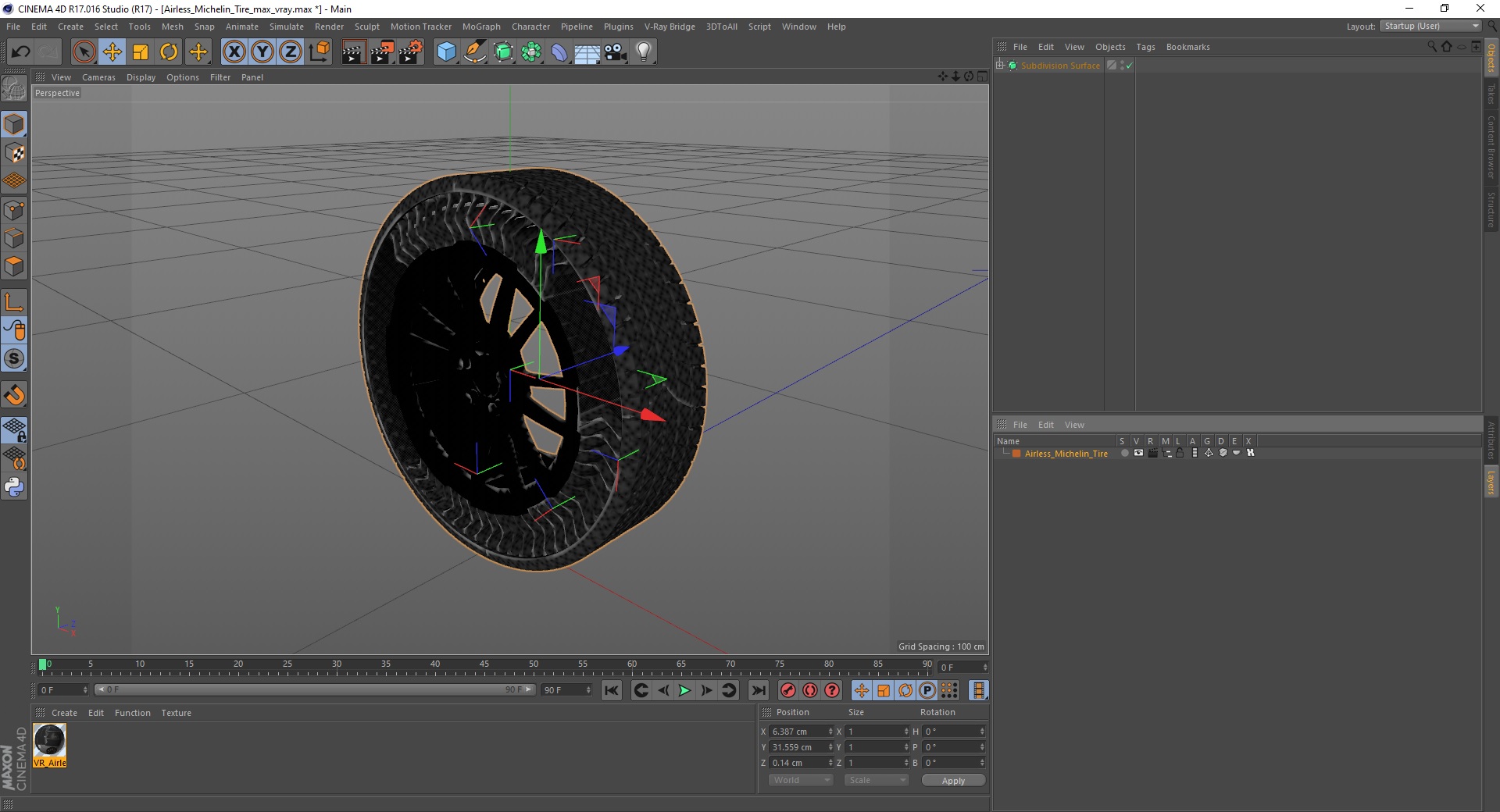Play the animation forward
This screenshot has width=1500, height=812.
[684, 690]
